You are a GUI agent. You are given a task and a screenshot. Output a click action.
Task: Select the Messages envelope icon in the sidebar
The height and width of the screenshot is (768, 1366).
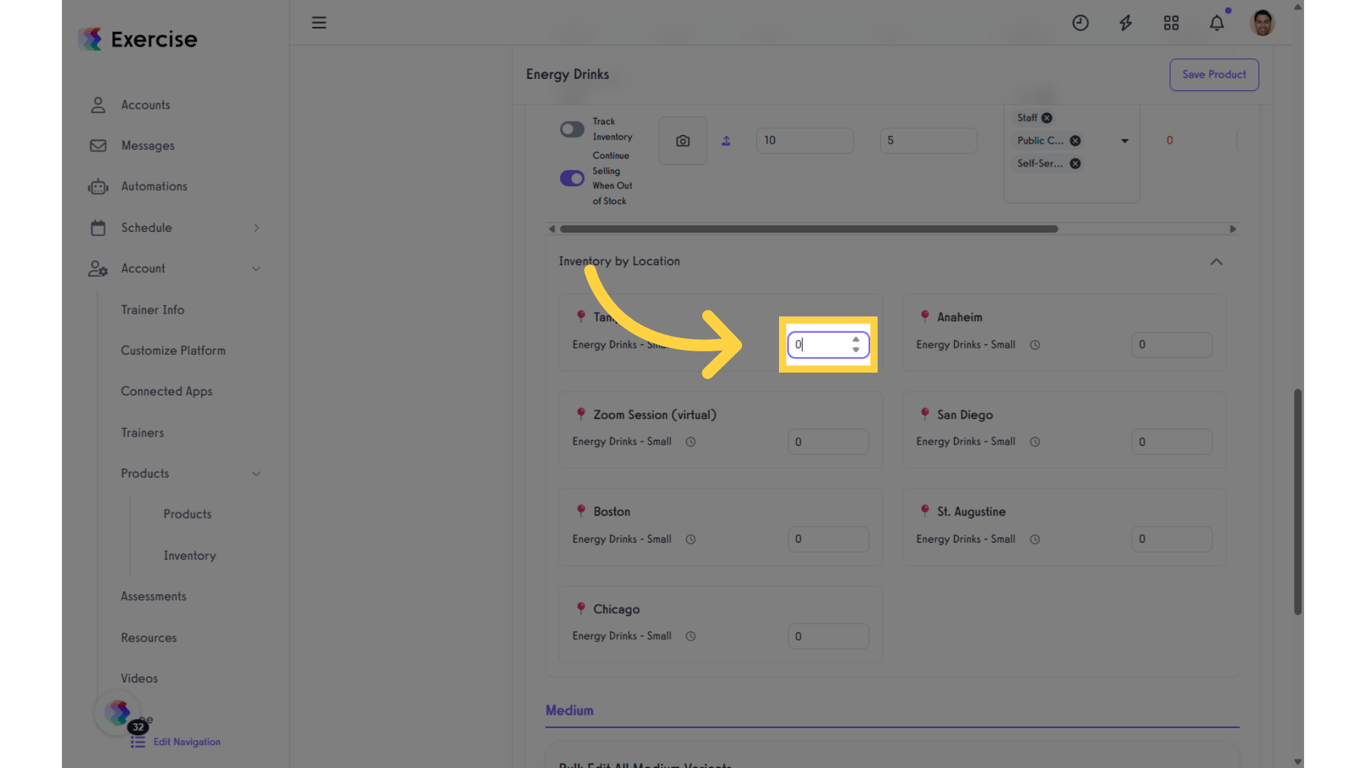[x=96, y=145]
